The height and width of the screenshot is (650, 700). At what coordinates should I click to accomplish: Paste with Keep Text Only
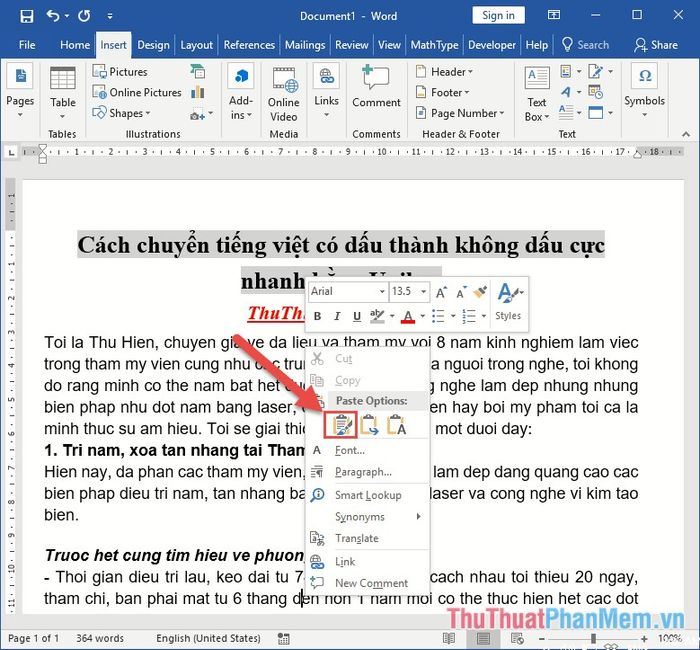tap(396, 424)
